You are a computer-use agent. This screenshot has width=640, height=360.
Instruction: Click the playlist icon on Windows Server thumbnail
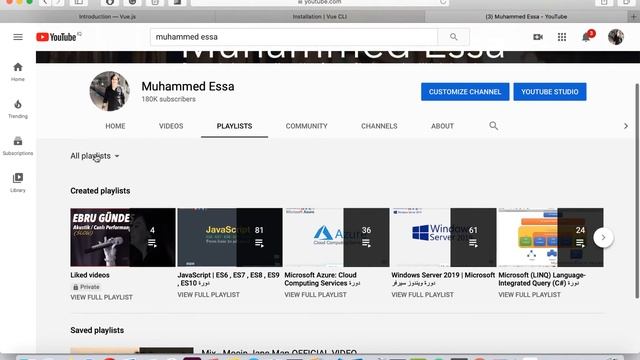473,243
